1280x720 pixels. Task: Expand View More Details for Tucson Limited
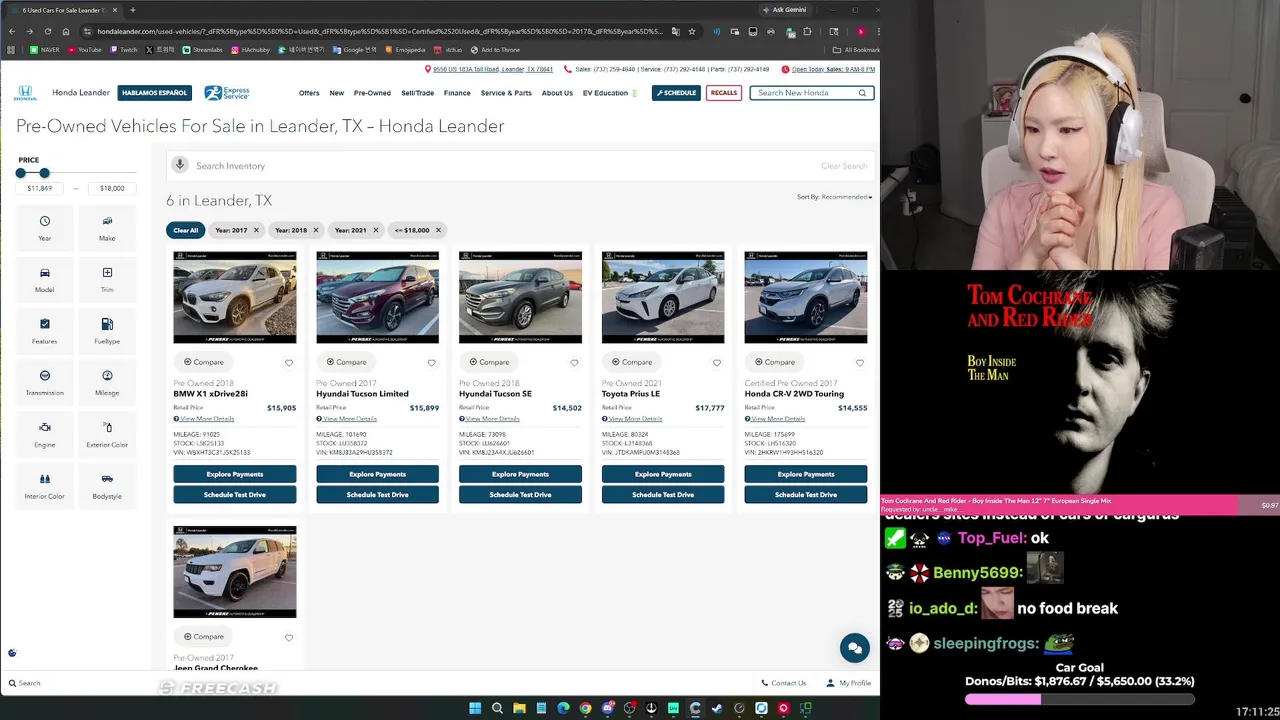point(347,419)
